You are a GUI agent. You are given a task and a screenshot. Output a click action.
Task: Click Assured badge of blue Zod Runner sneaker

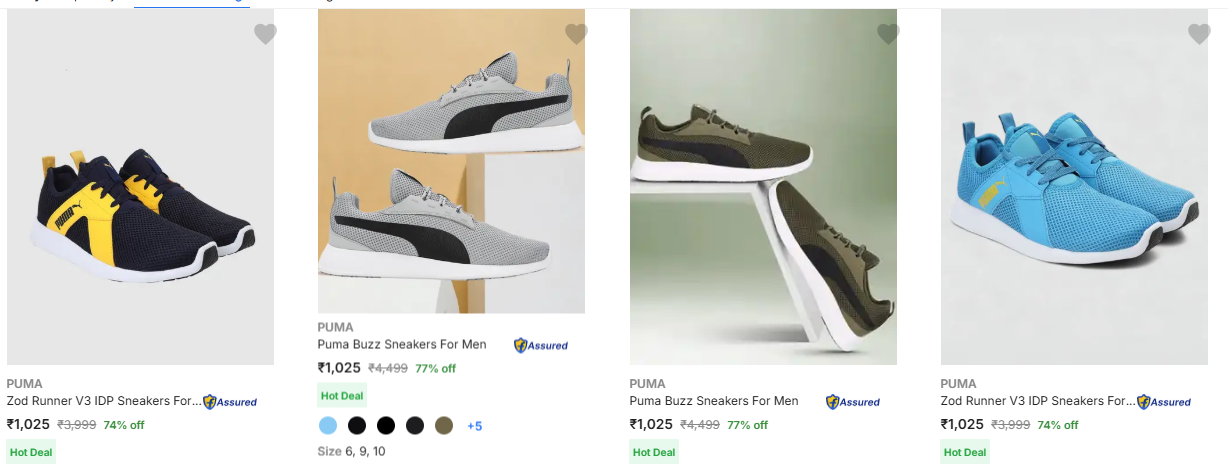pos(1164,402)
